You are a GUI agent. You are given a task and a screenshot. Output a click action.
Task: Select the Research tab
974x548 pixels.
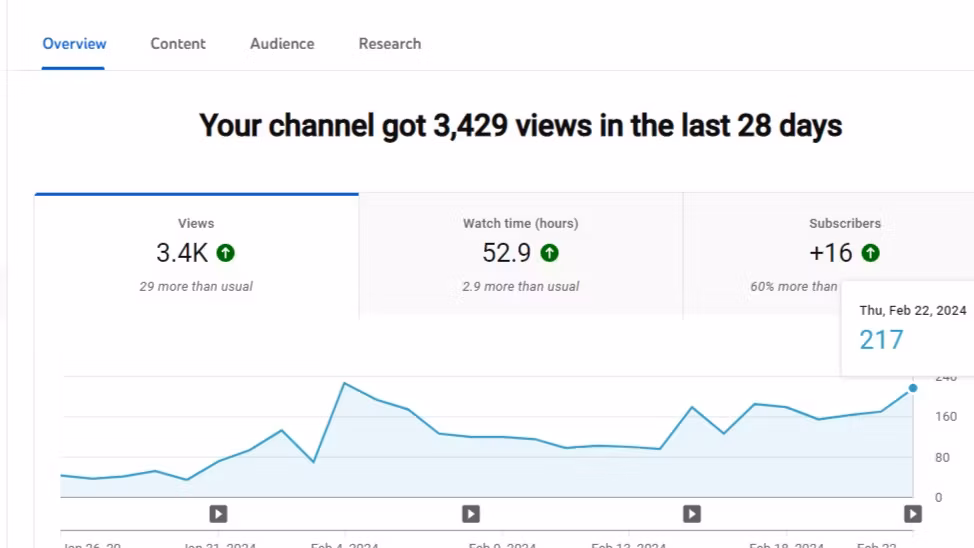390,44
